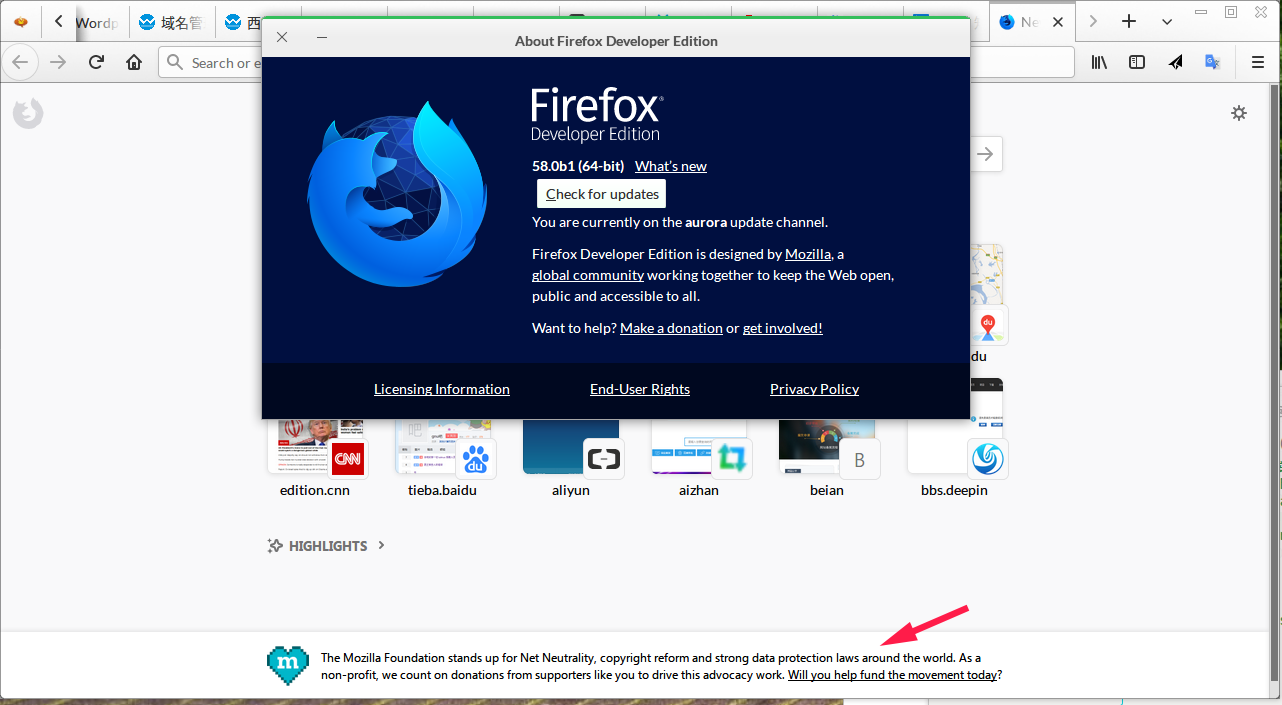Open the edition.cnn top site
The height and width of the screenshot is (705, 1282).
coord(315,460)
